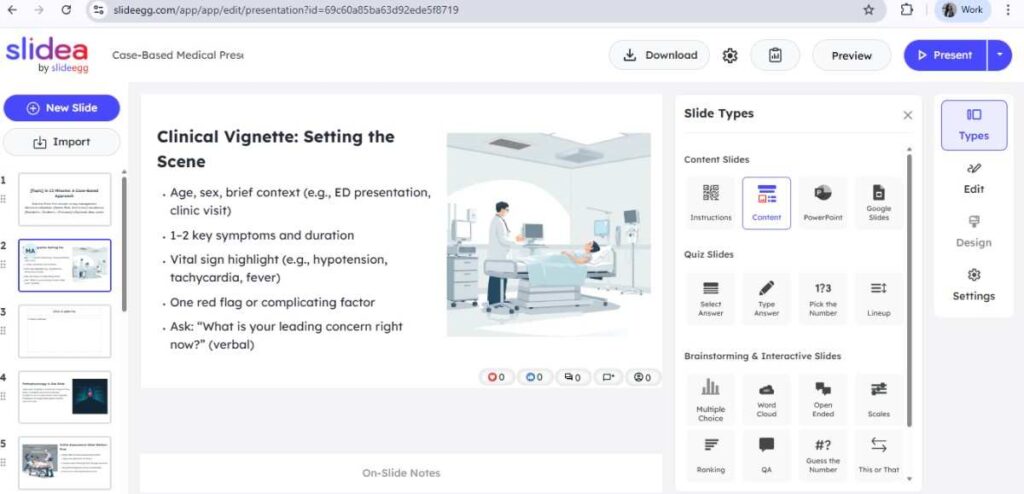Viewport: 1024px width, 494px height.
Task: Go back in browser history
Action: click(12, 10)
